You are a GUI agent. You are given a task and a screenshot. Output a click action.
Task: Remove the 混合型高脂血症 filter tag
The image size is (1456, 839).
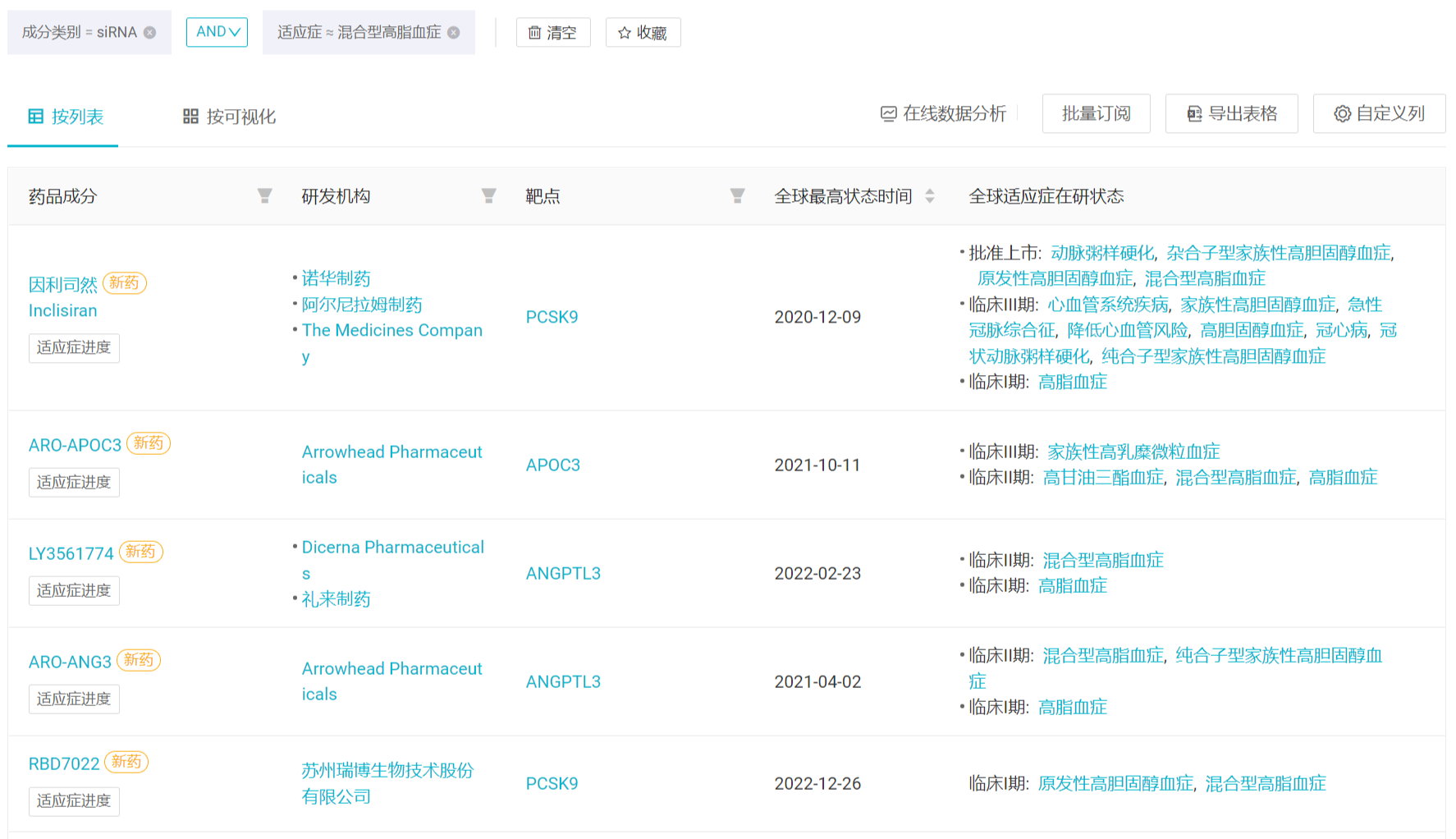[x=454, y=33]
